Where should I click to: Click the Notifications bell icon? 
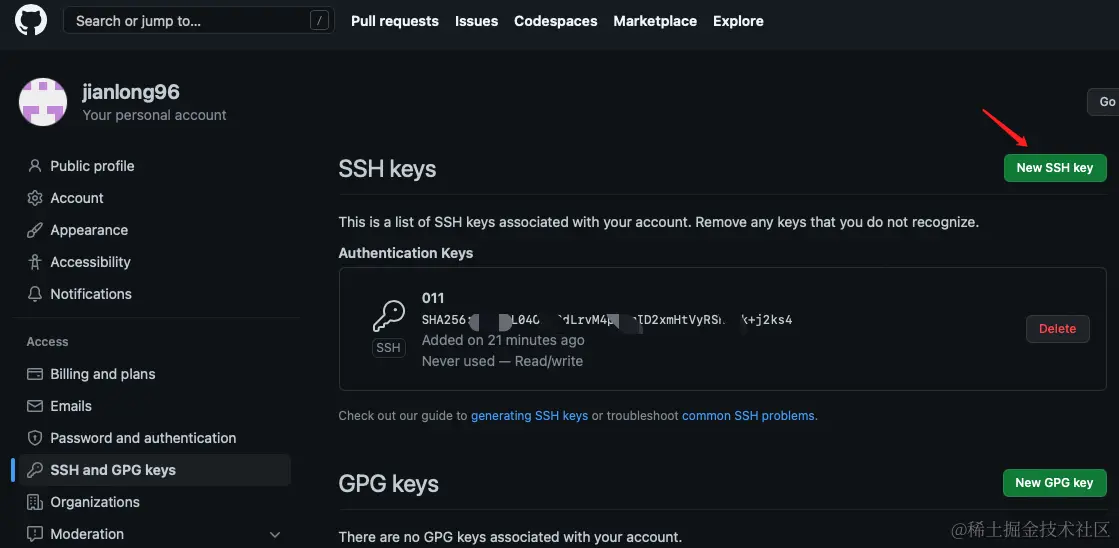point(35,294)
